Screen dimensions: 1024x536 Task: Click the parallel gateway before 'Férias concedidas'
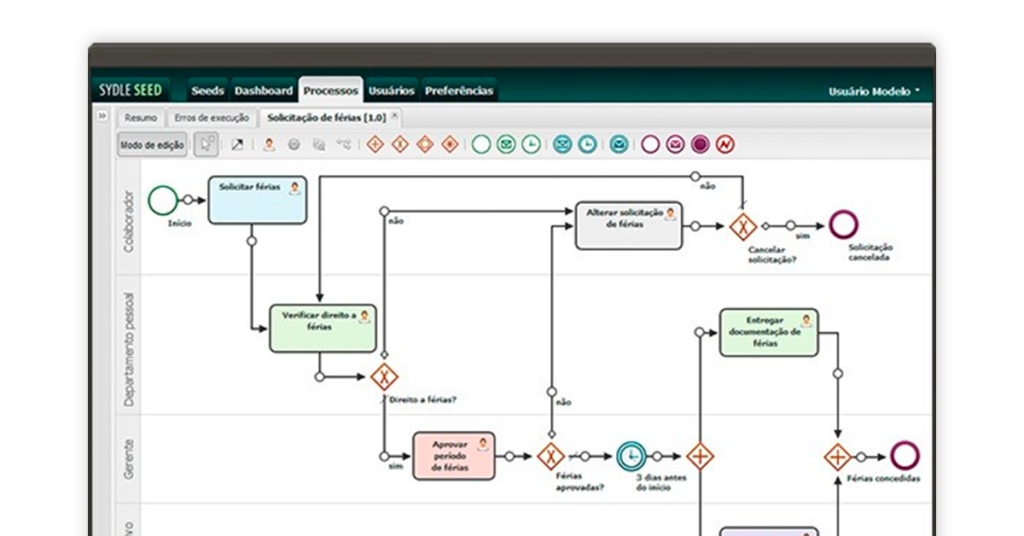837,457
